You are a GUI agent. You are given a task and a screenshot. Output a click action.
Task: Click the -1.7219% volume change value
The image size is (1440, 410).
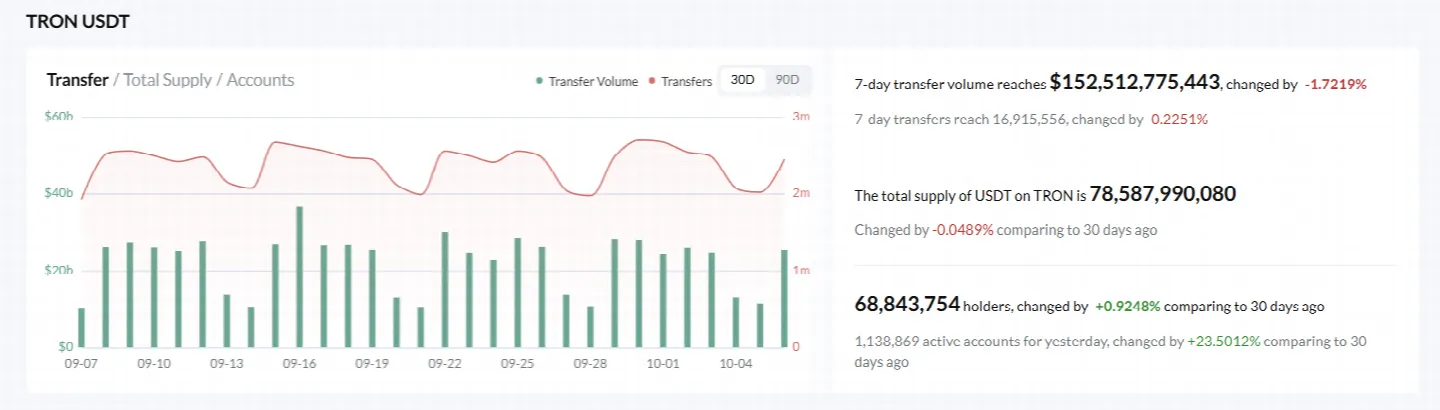pos(1336,85)
